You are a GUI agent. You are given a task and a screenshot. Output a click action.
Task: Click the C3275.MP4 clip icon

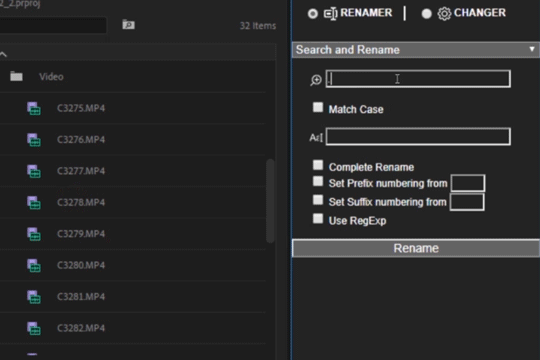click(34, 108)
